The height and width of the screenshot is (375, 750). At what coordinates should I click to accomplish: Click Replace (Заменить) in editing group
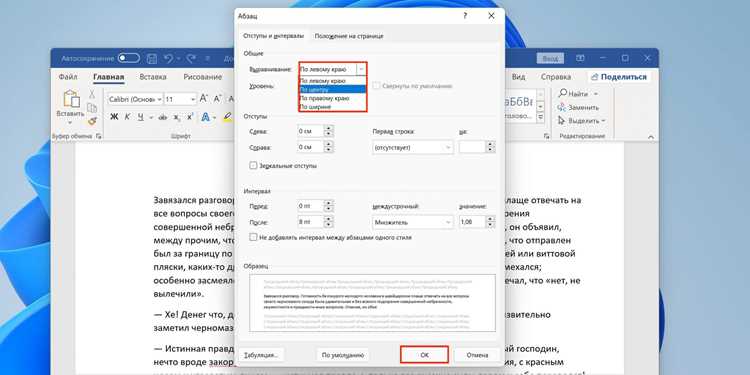coord(578,107)
